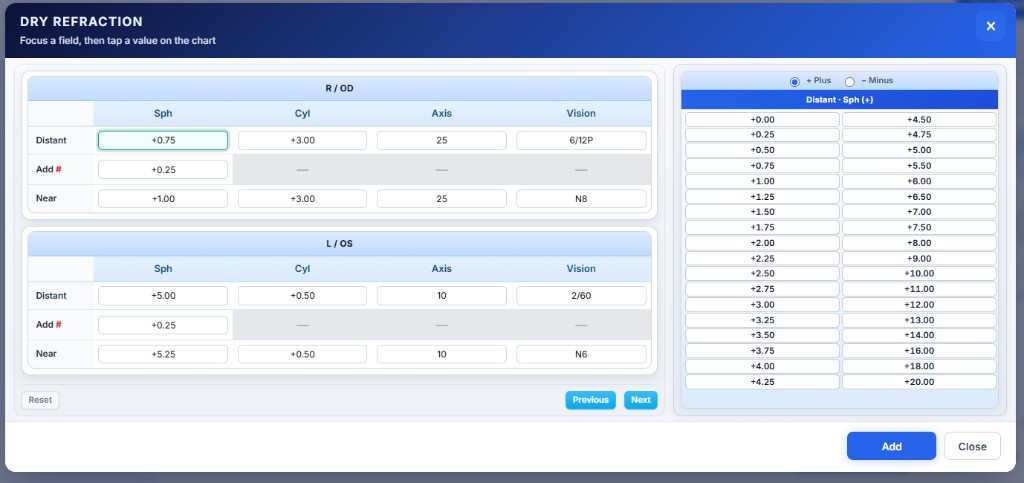This screenshot has width=1024, height=483.
Task: Close the Dry Refraction dialog with X
Action: [990, 26]
